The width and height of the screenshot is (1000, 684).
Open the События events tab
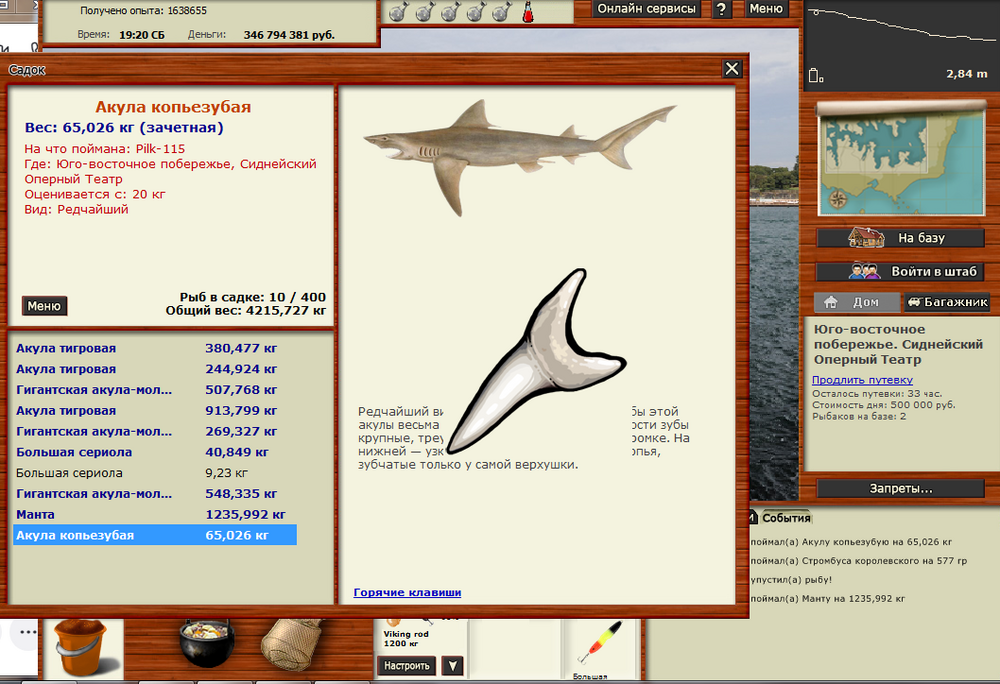tap(786, 518)
